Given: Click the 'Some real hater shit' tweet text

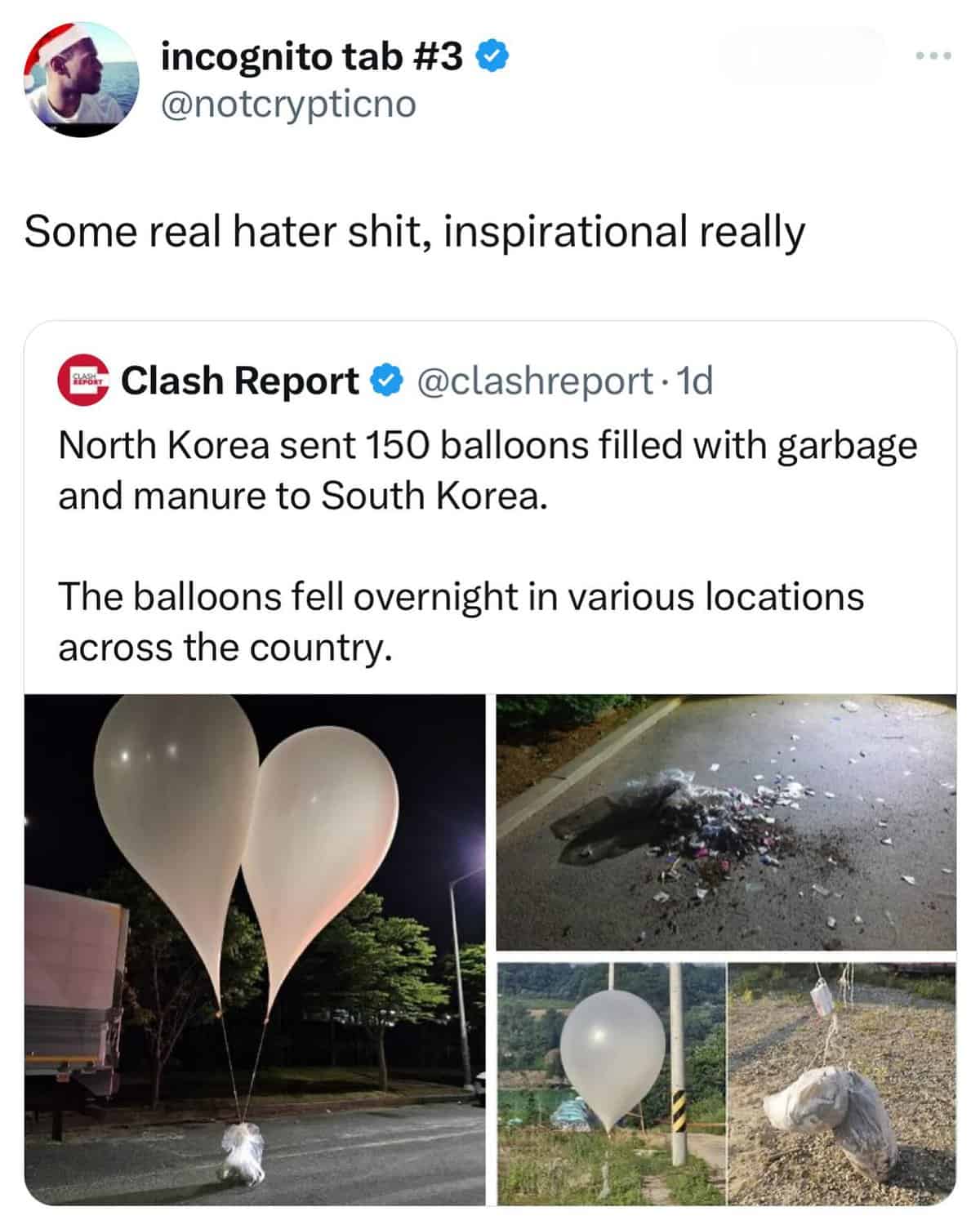Looking at the screenshot, I should (x=414, y=232).
